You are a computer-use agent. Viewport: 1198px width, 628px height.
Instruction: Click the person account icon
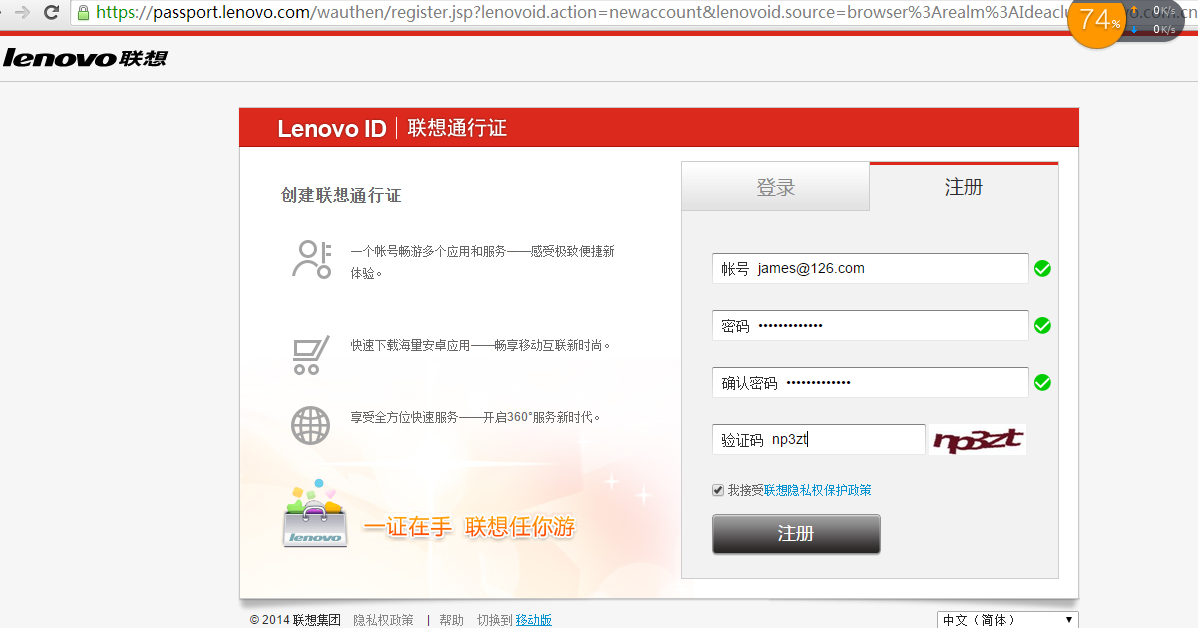pyautogui.click(x=312, y=260)
